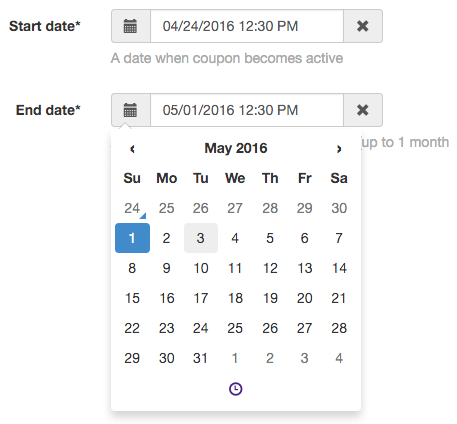This screenshot has width=457, height=424.
Task: Pick April 24 marked as today
Action: pos(132,208)
